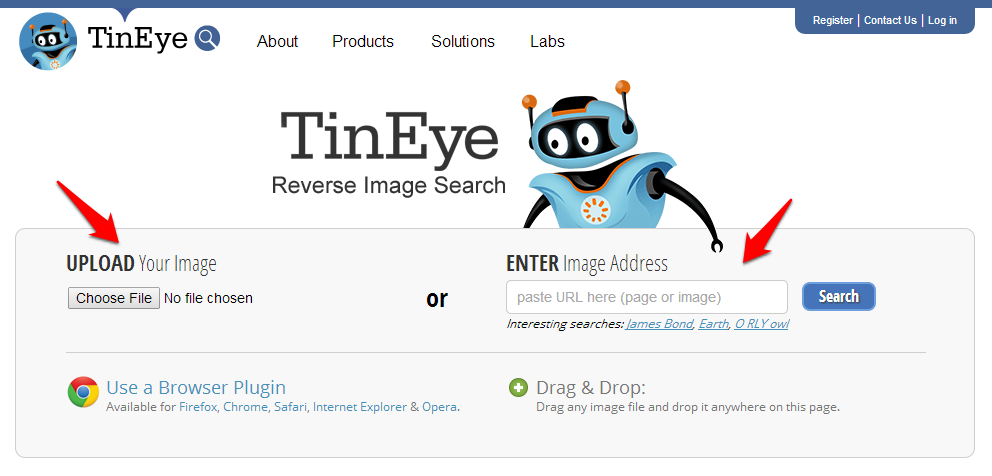Click the green plus Drag & Drop icon
The image size is (992, 476).
pos(518,388)
